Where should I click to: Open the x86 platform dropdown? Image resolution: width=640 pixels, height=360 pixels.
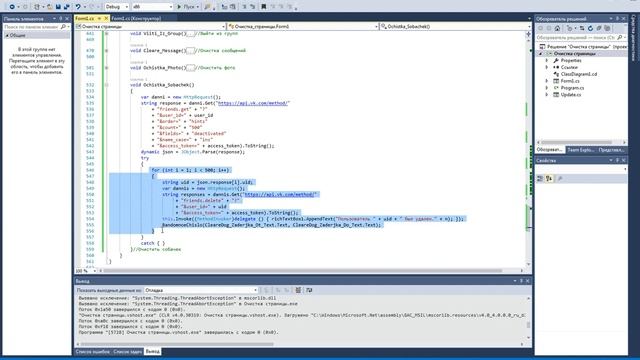tap(152, 7)
